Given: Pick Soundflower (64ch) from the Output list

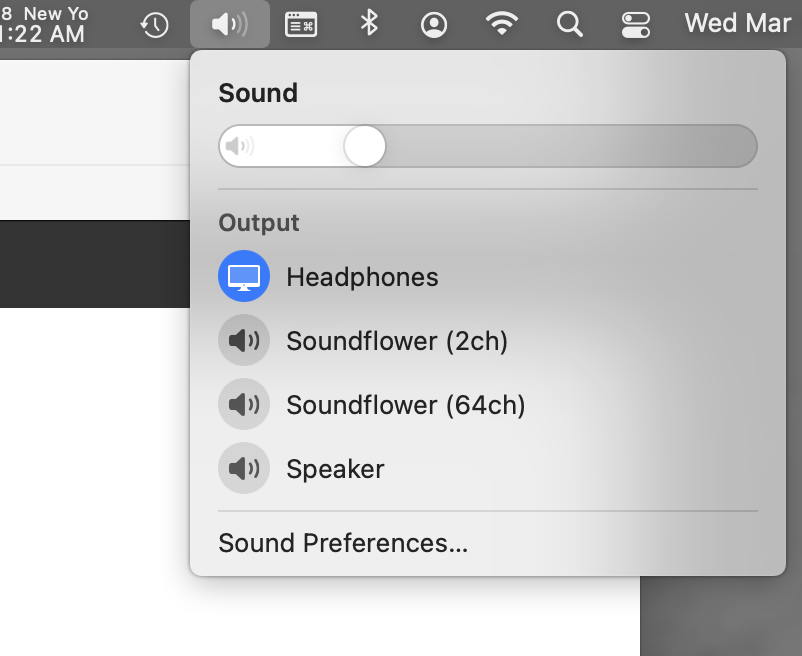Looking at the screenshot, I should pos(405,405).
